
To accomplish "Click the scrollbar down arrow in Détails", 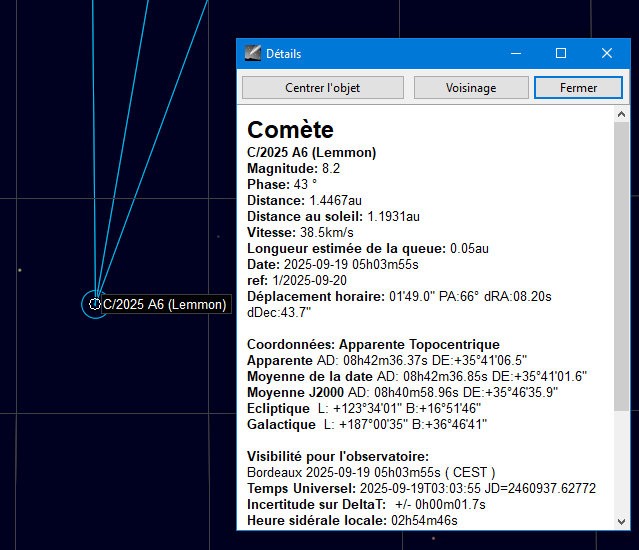I will click(x=621, y=521).
